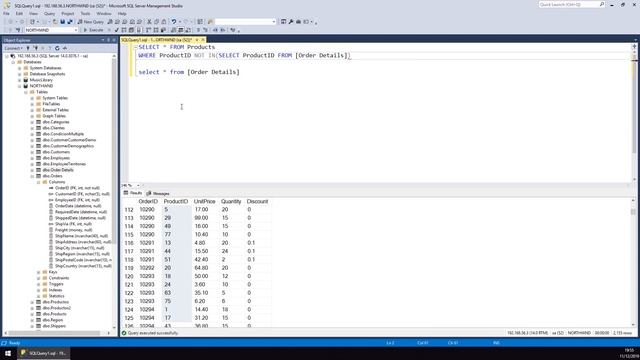
Task: Click the Save All icon
Action: tap(70, 22)
